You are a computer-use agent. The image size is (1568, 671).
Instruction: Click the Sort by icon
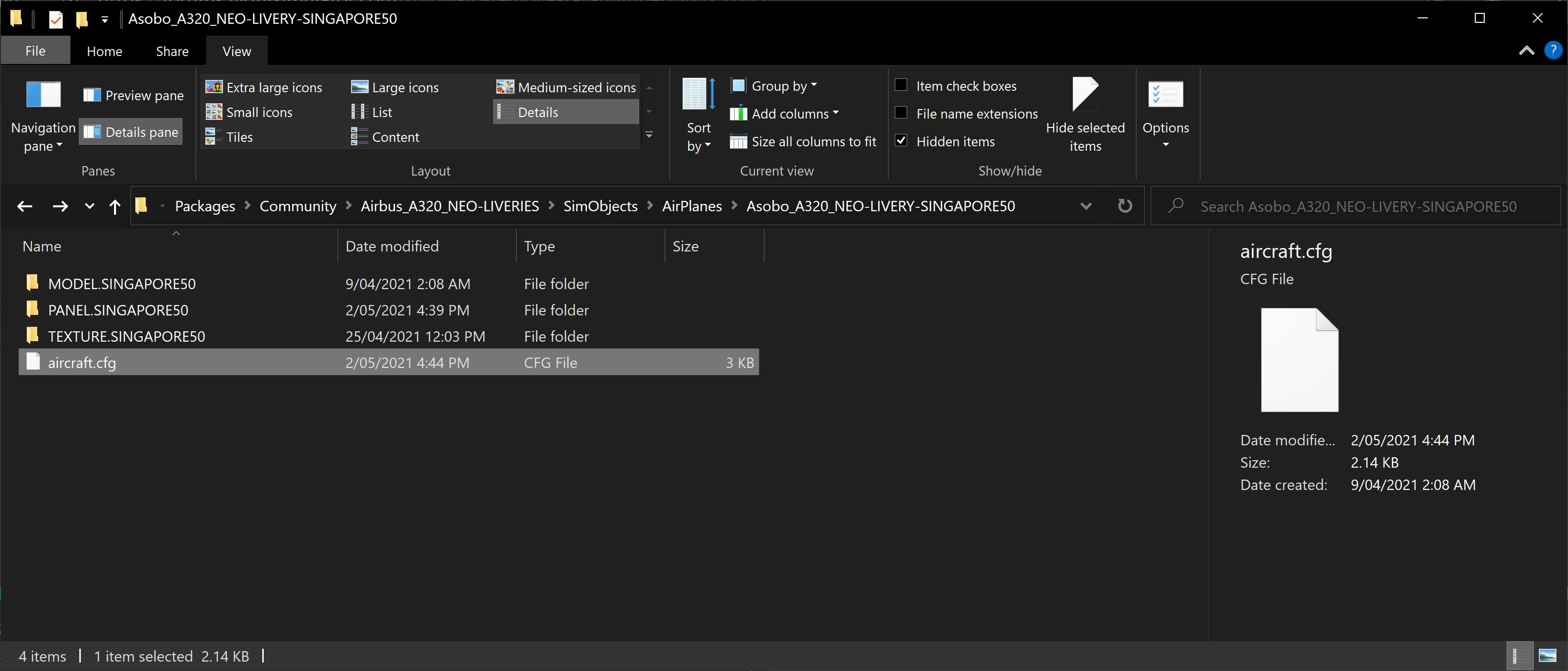point(698,94)
